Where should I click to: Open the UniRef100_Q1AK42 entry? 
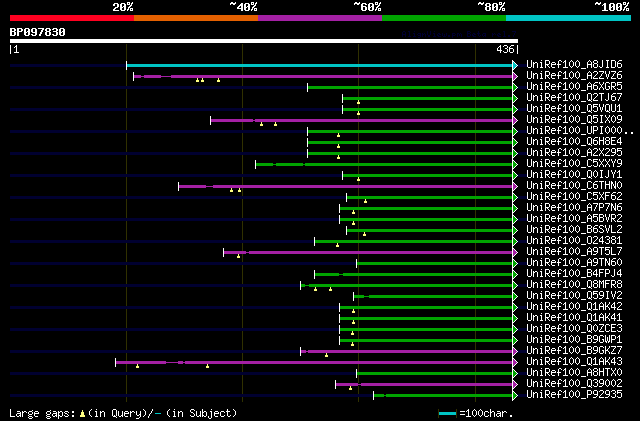tap(574, 307)
